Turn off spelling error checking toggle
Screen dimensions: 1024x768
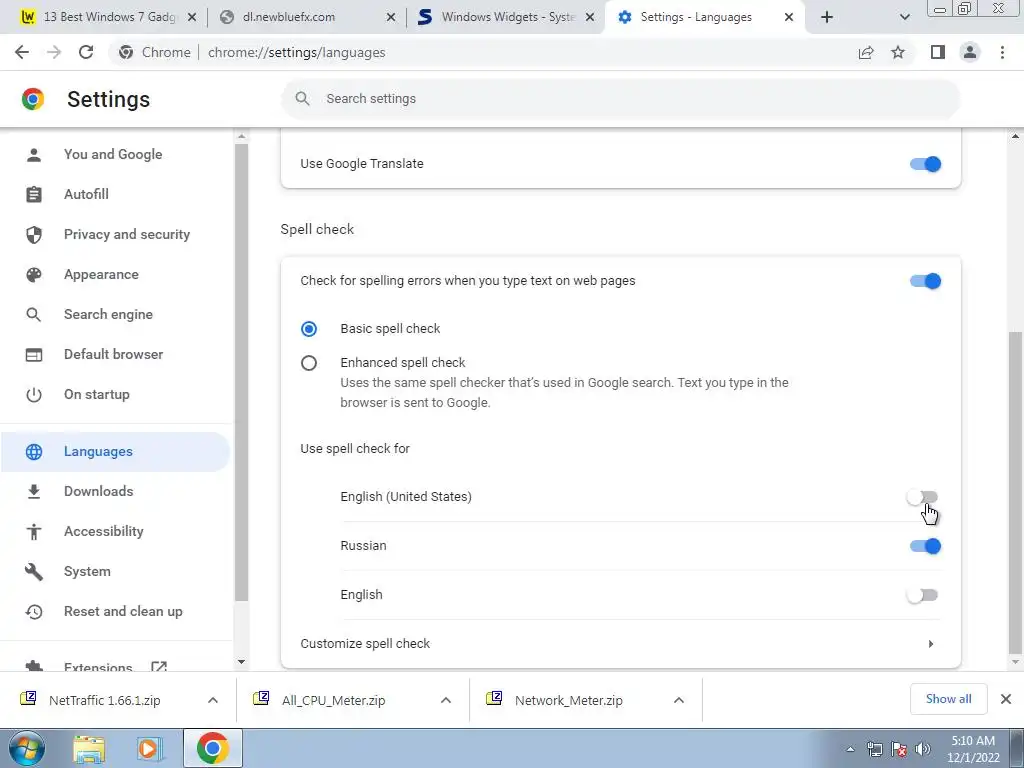tap(925, 281)
